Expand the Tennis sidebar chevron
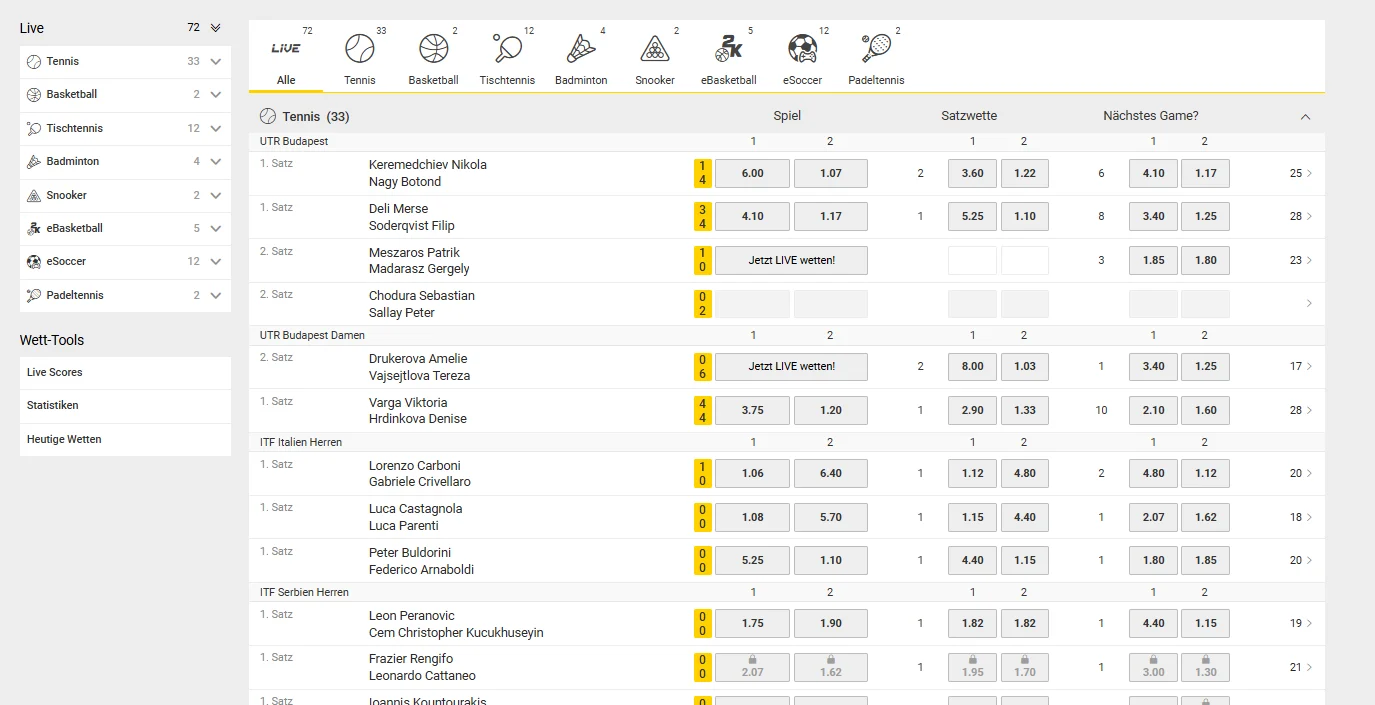This screenshot has height=705, width=1375. [216, 62]
